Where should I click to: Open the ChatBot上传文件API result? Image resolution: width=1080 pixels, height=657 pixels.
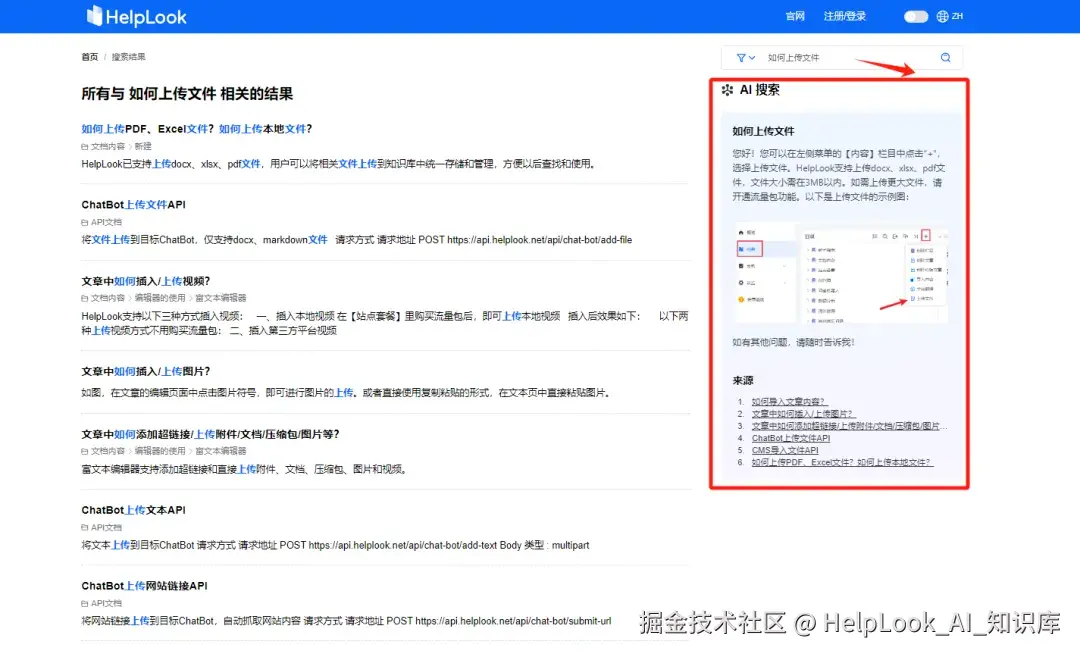tap(133, 205)
